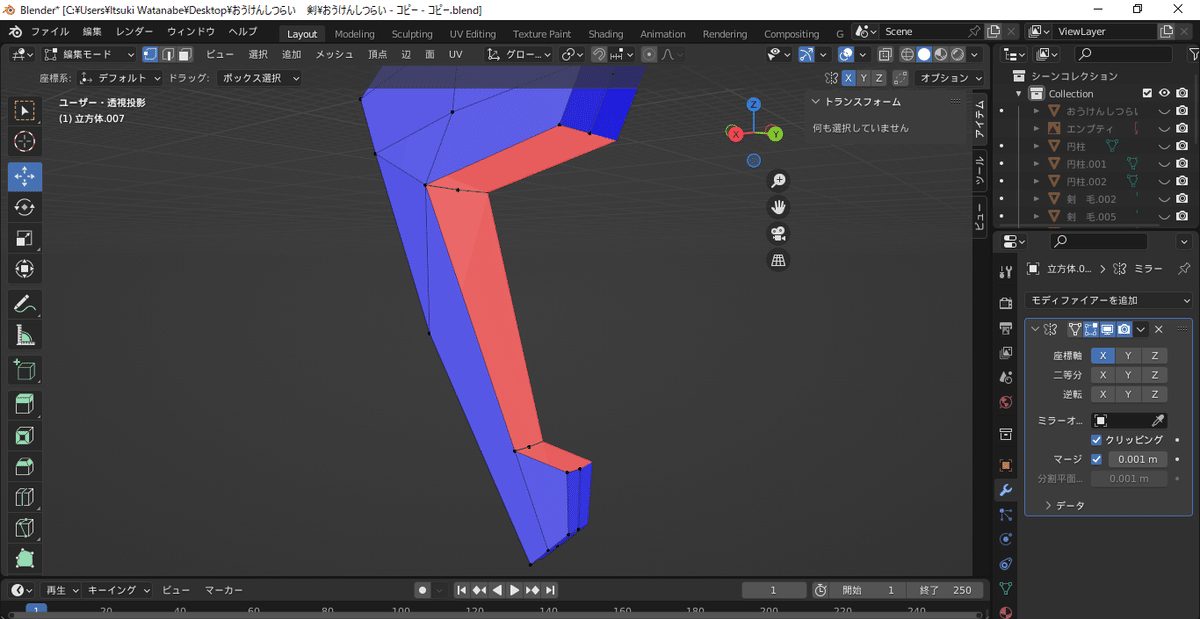Screen dimensions: 1200x619
Task: Jump to the timeline end frame button
Action: tap(550, 590)
